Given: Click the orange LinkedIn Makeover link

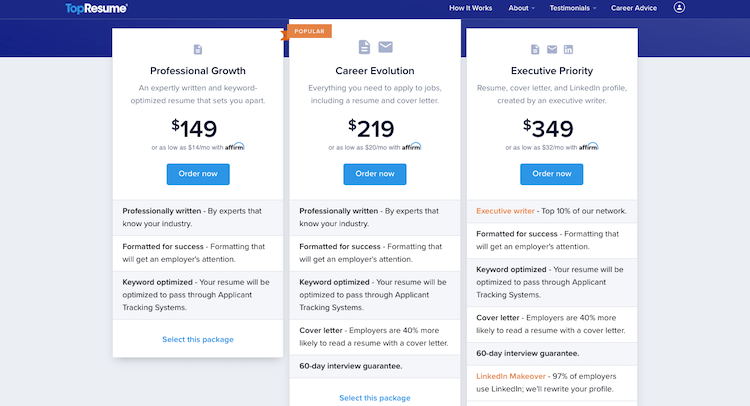Looking at the screenshot, I should (510, 376).
